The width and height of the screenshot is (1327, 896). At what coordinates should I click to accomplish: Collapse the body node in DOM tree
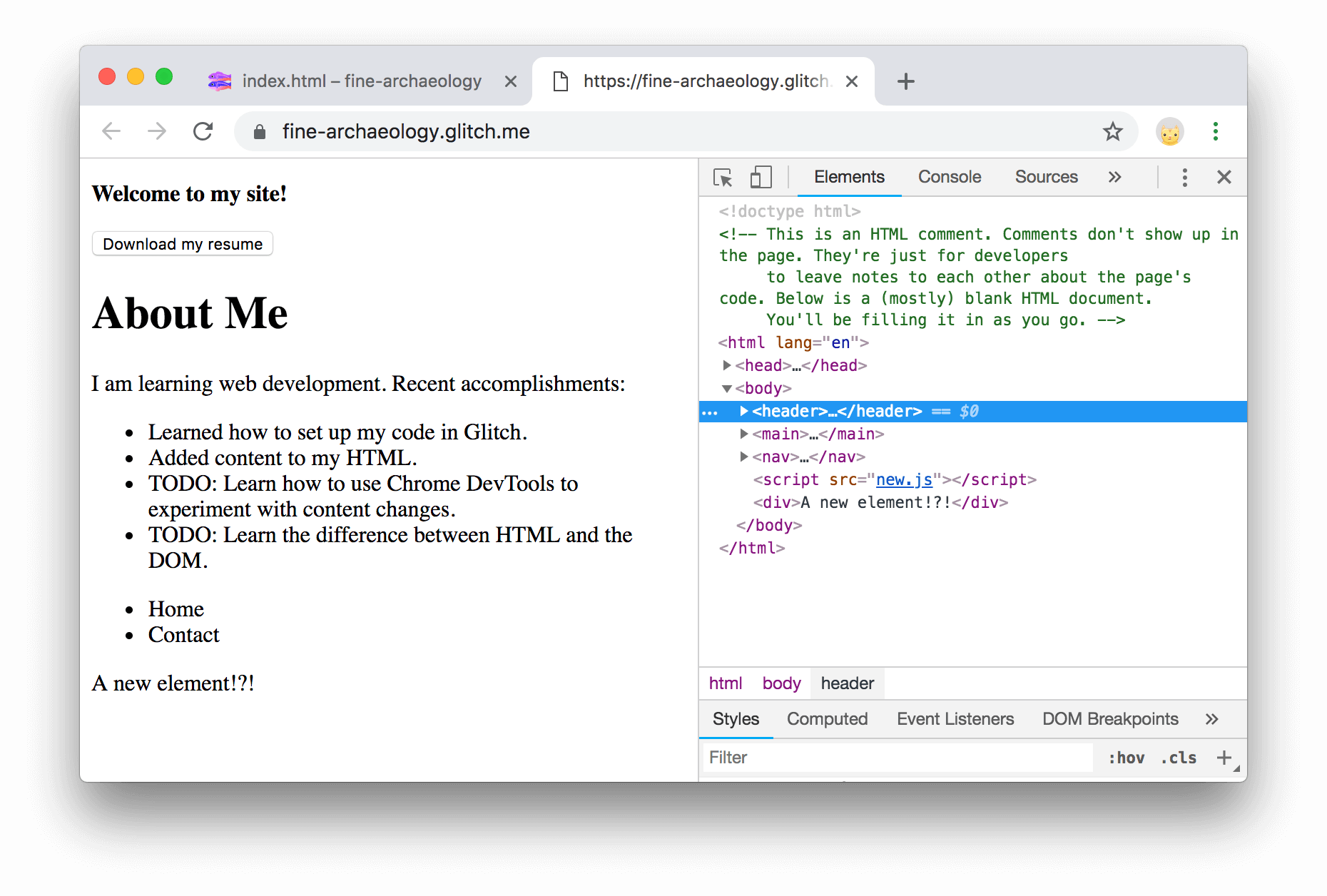tap(727, 388)
